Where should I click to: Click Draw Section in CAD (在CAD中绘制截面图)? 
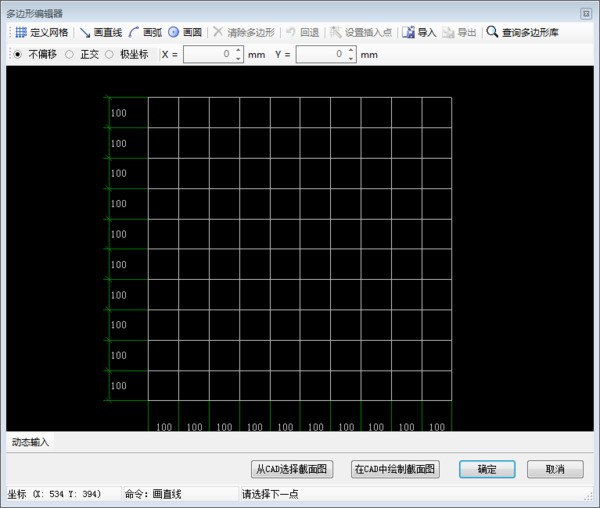[397, 469]
